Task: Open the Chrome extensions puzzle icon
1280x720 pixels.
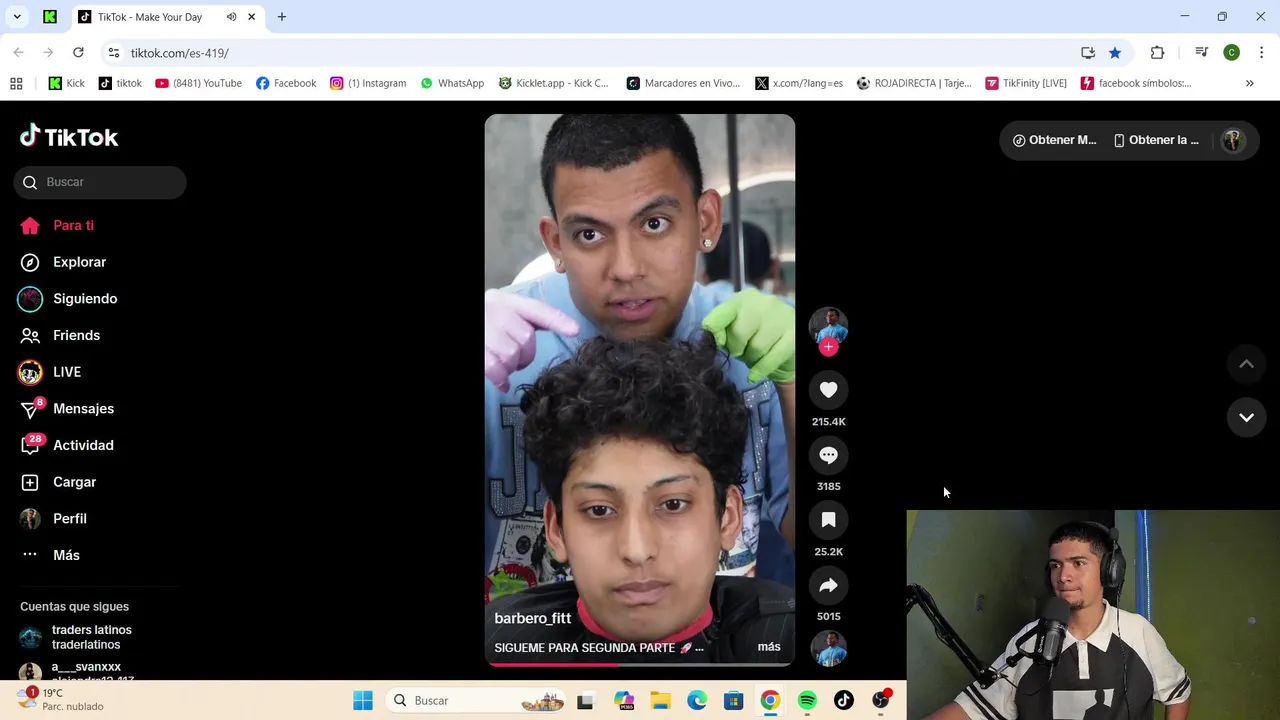Action: pyautogui.click(x=1157, y=53)
